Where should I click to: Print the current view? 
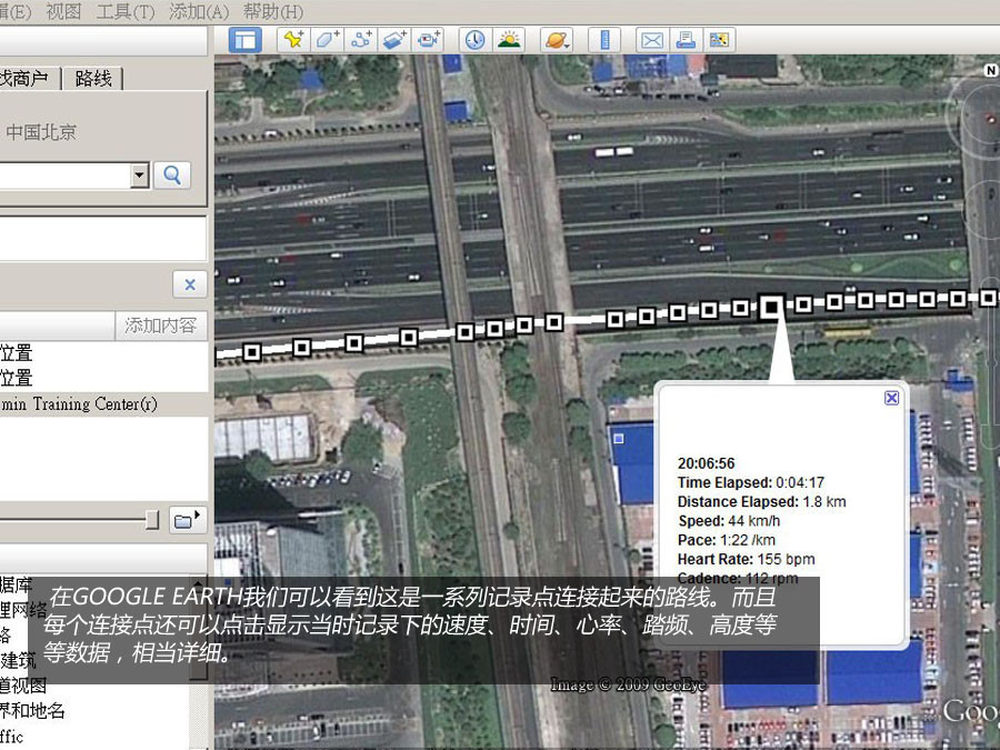pos(686,40)
